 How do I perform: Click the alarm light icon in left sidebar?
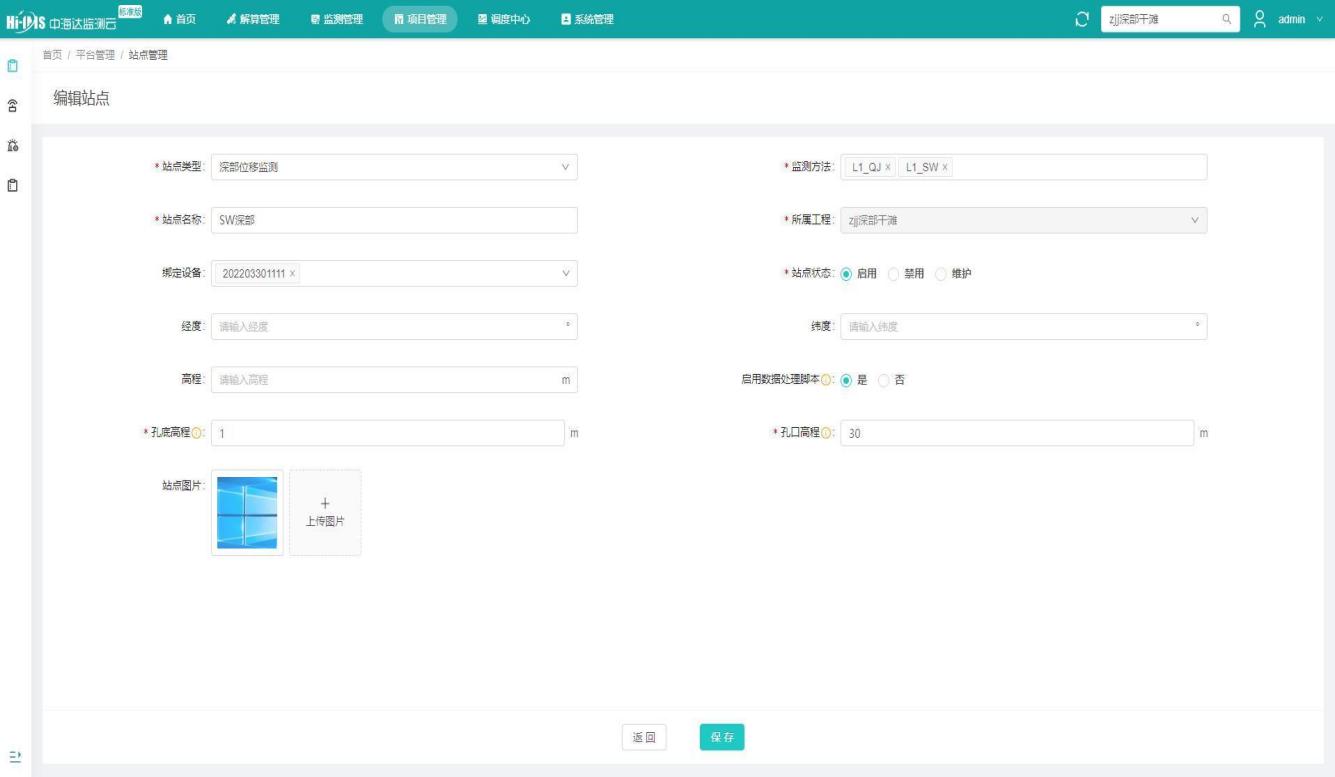pyautogui.click(x=13, y=146)
